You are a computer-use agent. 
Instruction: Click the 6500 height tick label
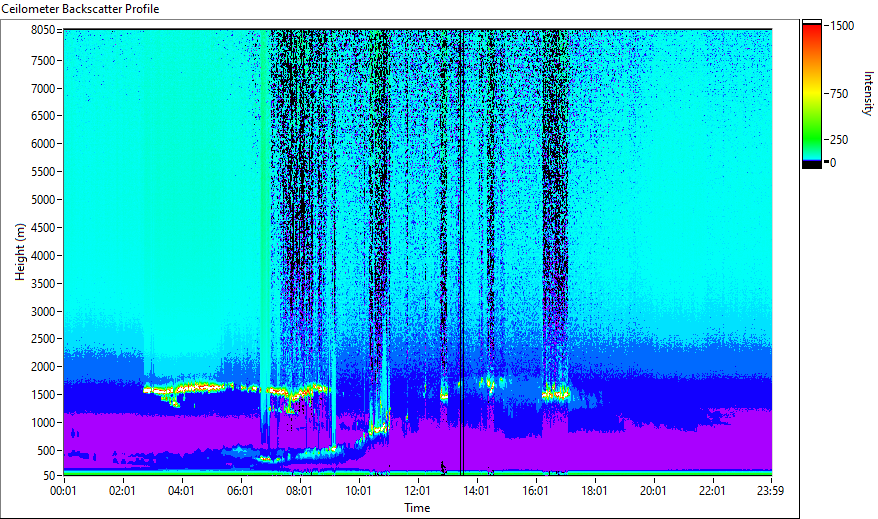[x=43, y=116]
